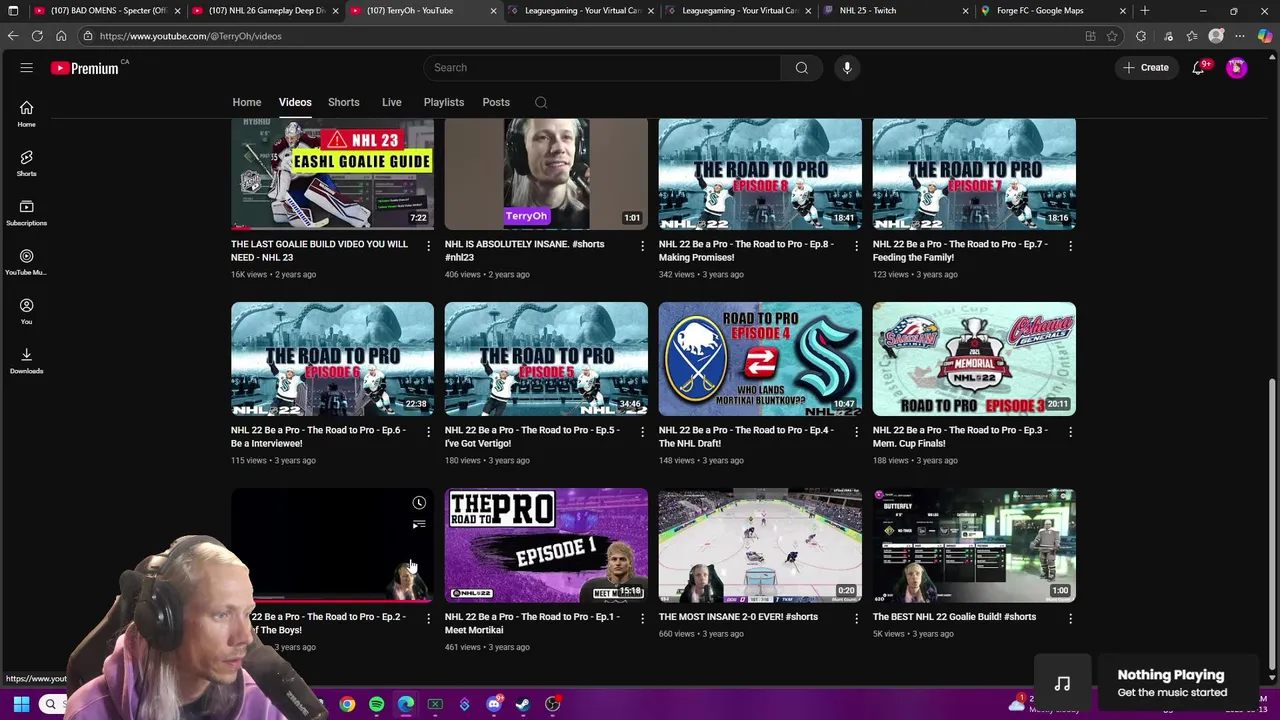Open options menu for Ep.1 video
The image size is (1280, 720).
642,618
